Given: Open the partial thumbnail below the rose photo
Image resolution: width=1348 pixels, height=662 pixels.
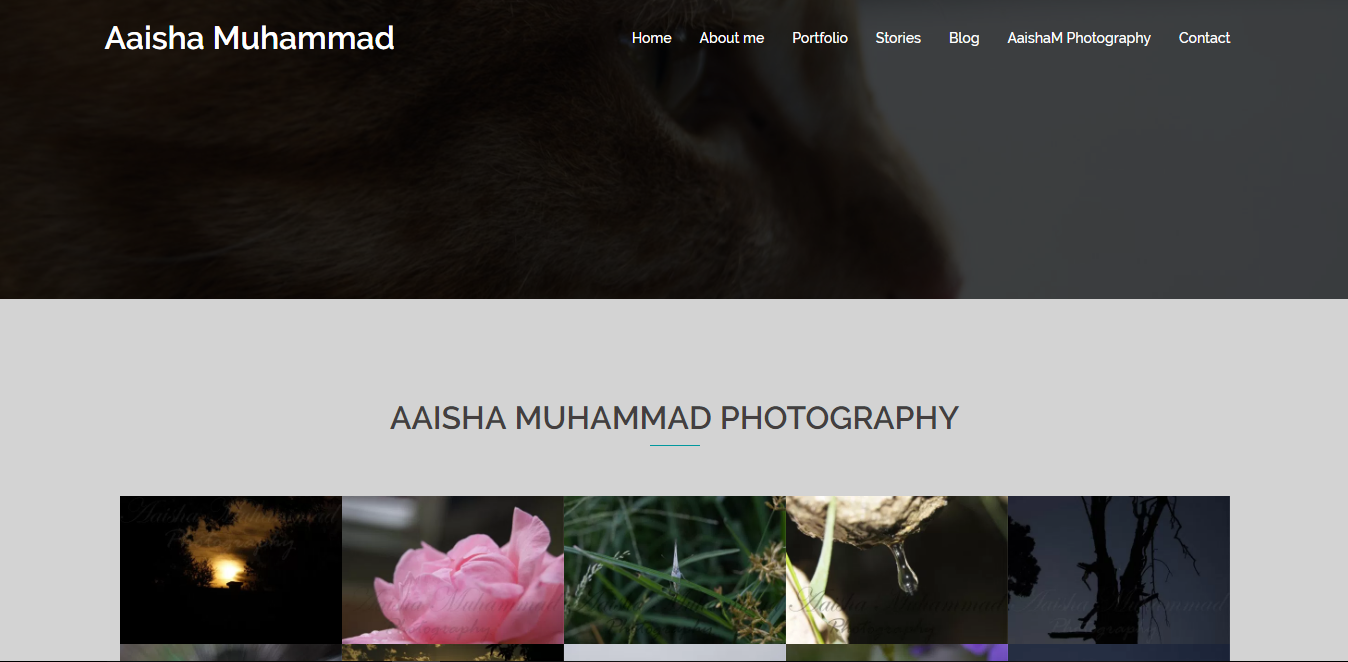Looking at the screenshot, I should pos(453,653).
